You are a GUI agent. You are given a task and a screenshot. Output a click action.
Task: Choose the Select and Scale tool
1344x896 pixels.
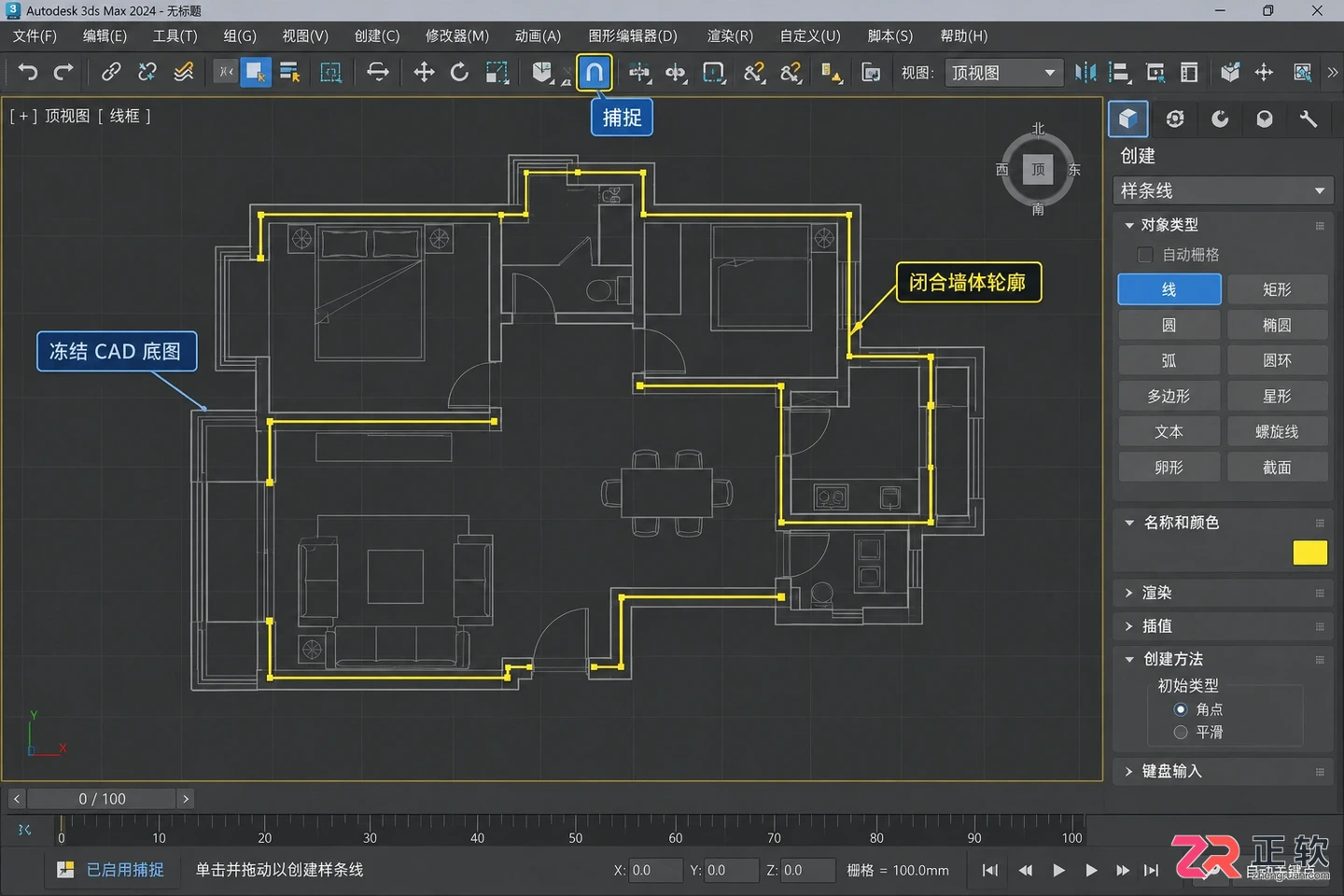pyautogui.click(x=497, y=72)
